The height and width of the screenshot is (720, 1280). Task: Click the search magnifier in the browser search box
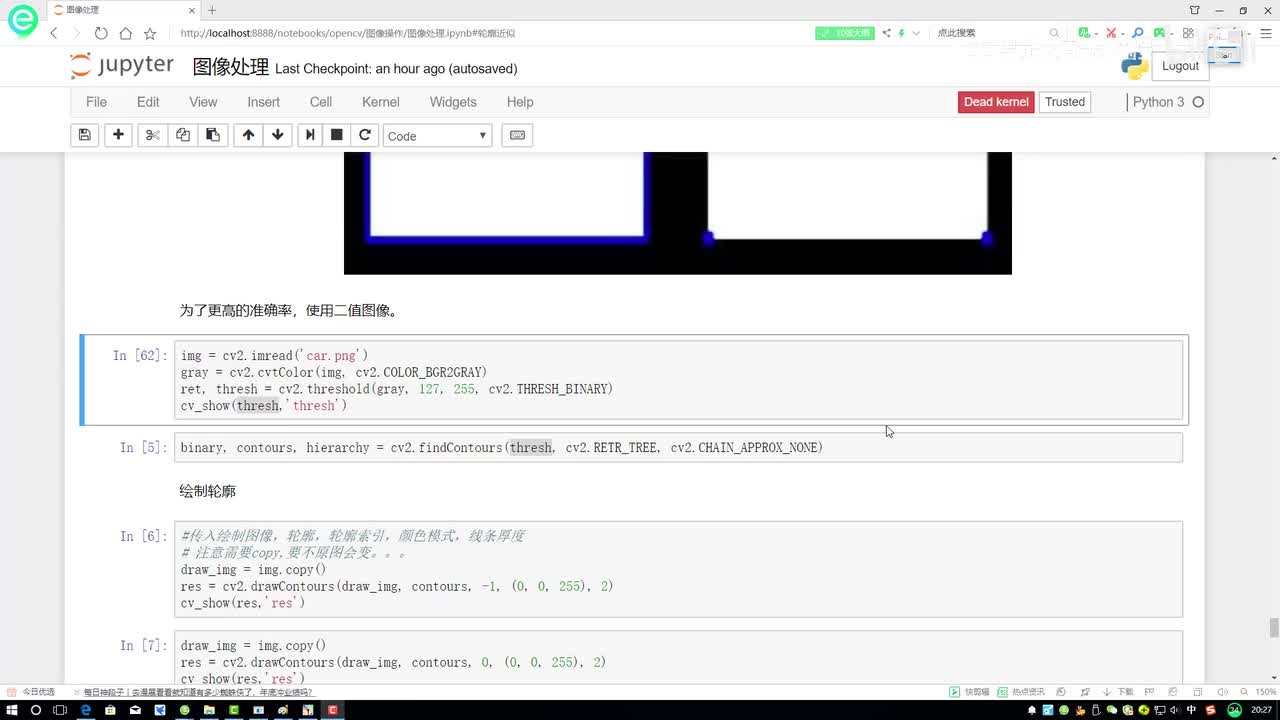[1054, 33]
